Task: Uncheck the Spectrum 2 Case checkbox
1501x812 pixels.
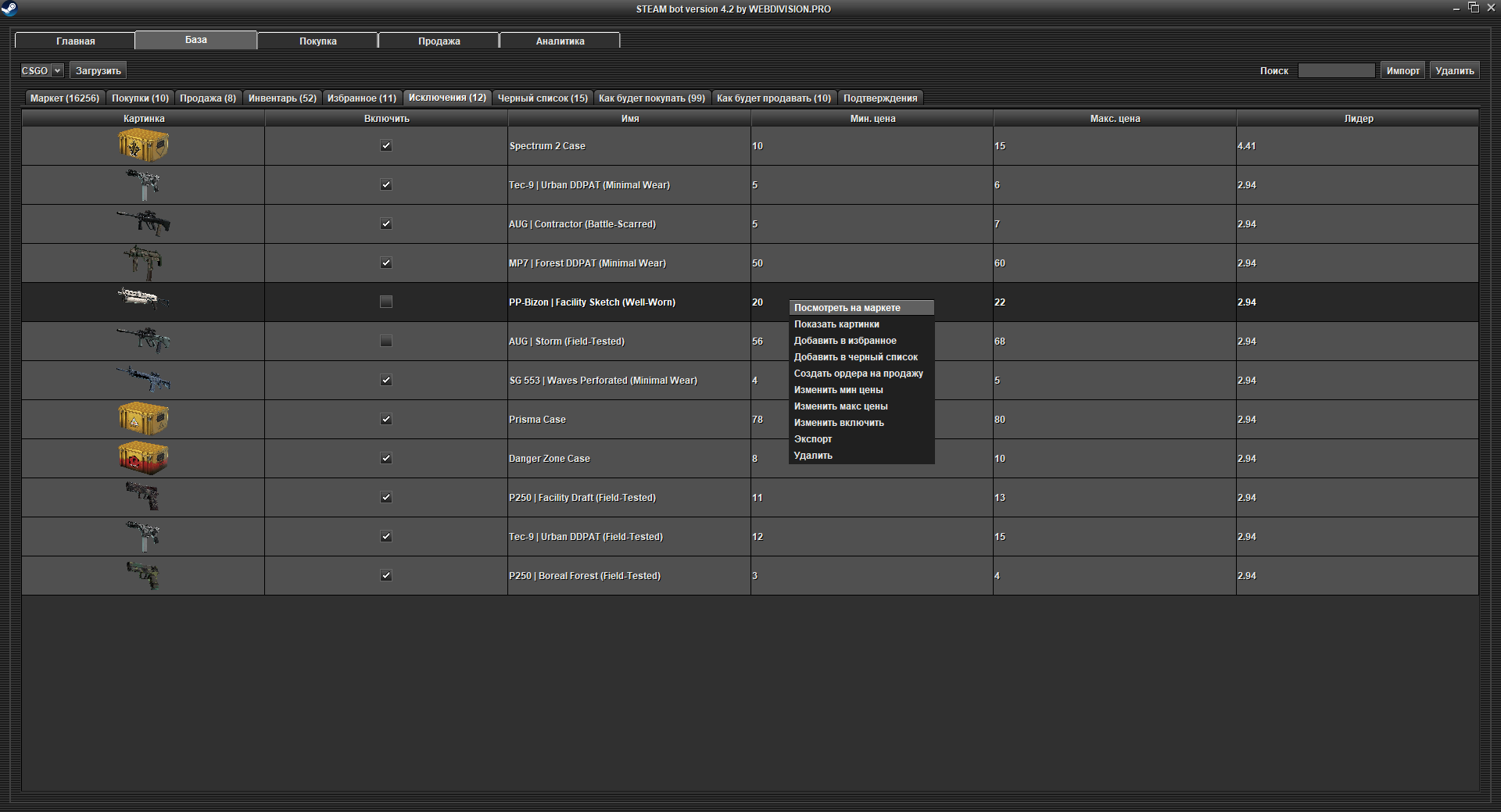Action: (x=385, y=145)
